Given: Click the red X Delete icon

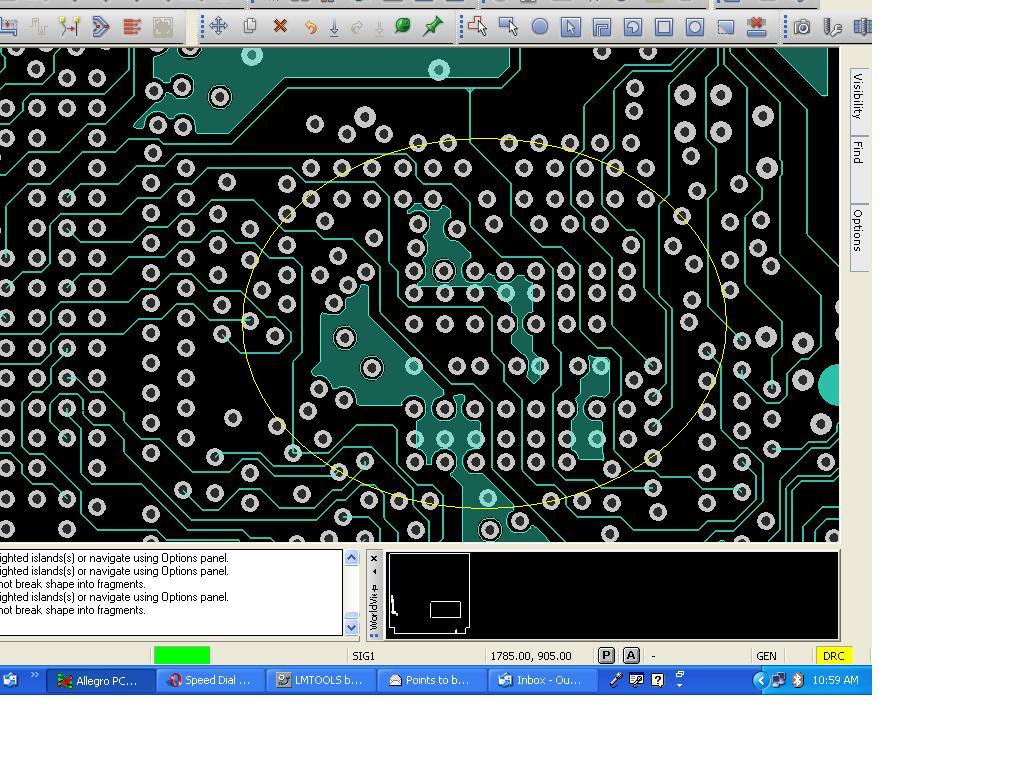Looking at the screenshot, I should click(x=280, y=26).
